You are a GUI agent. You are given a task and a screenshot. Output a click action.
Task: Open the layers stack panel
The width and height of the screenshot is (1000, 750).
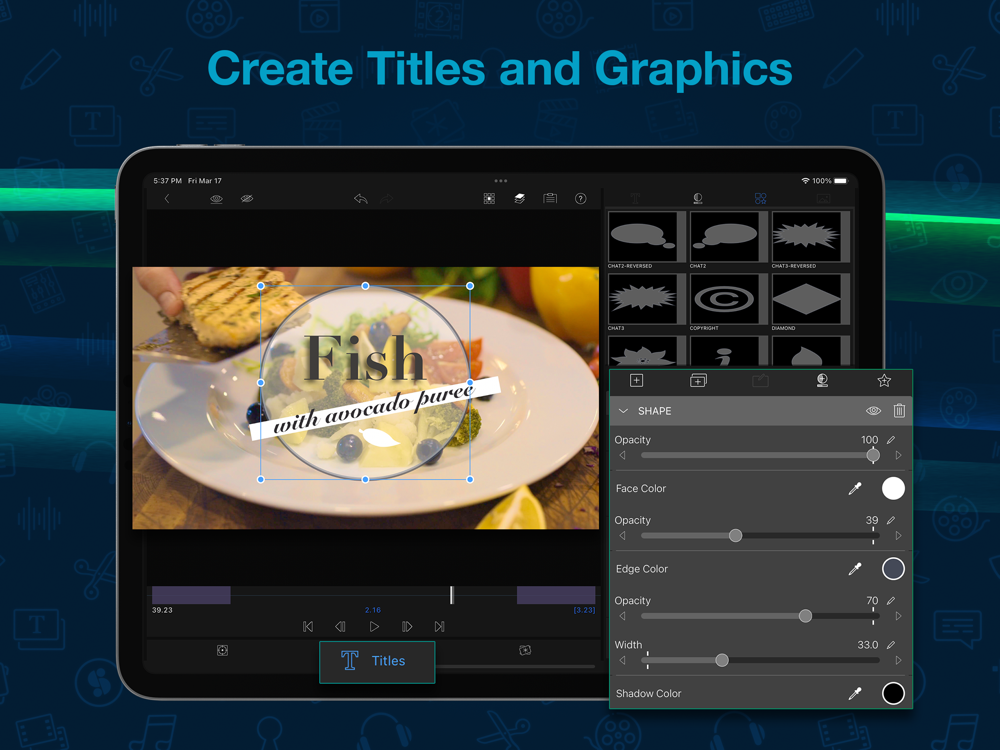point(520,199)
